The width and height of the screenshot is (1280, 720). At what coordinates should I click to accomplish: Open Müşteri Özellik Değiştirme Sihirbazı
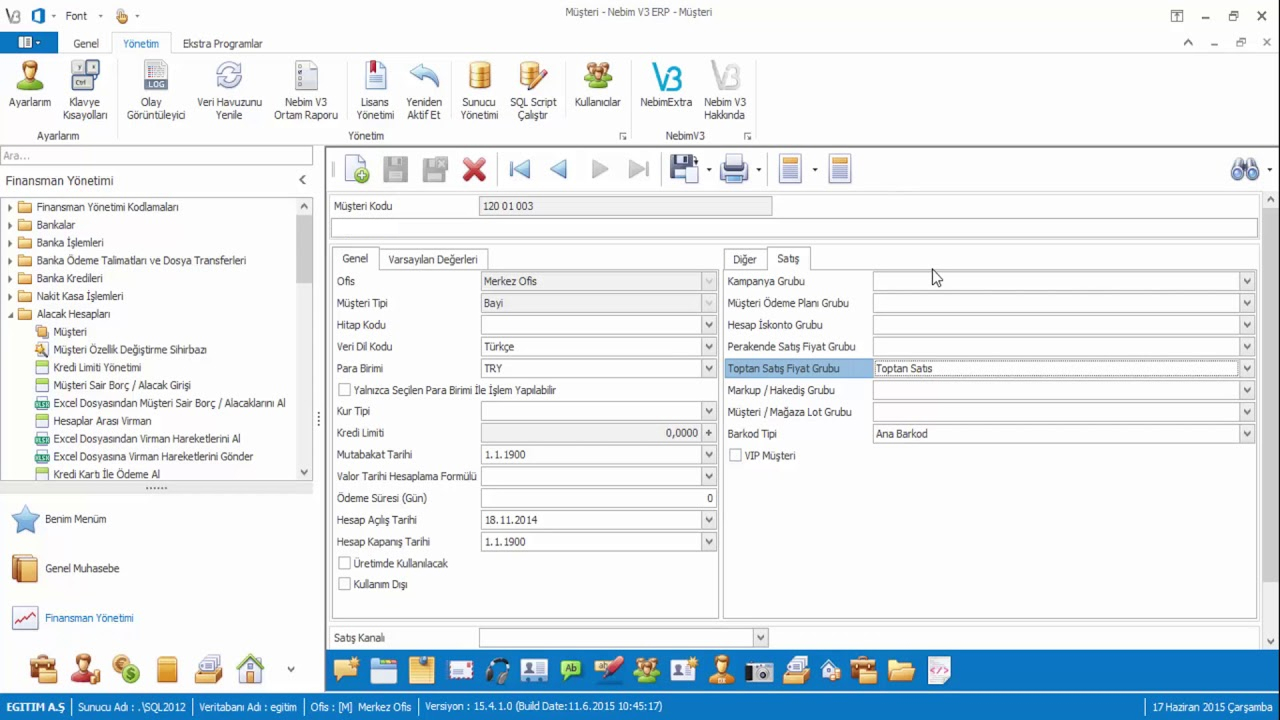(130, 350)
